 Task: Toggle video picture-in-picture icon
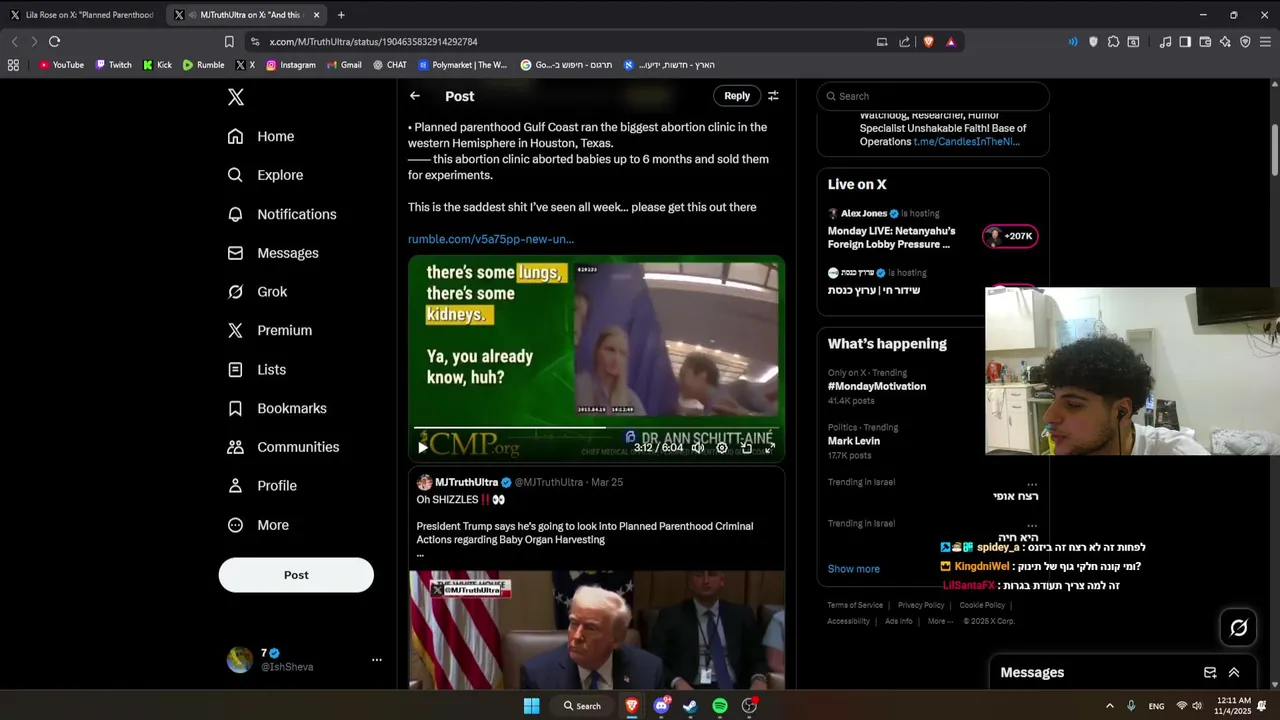(746, 448)
